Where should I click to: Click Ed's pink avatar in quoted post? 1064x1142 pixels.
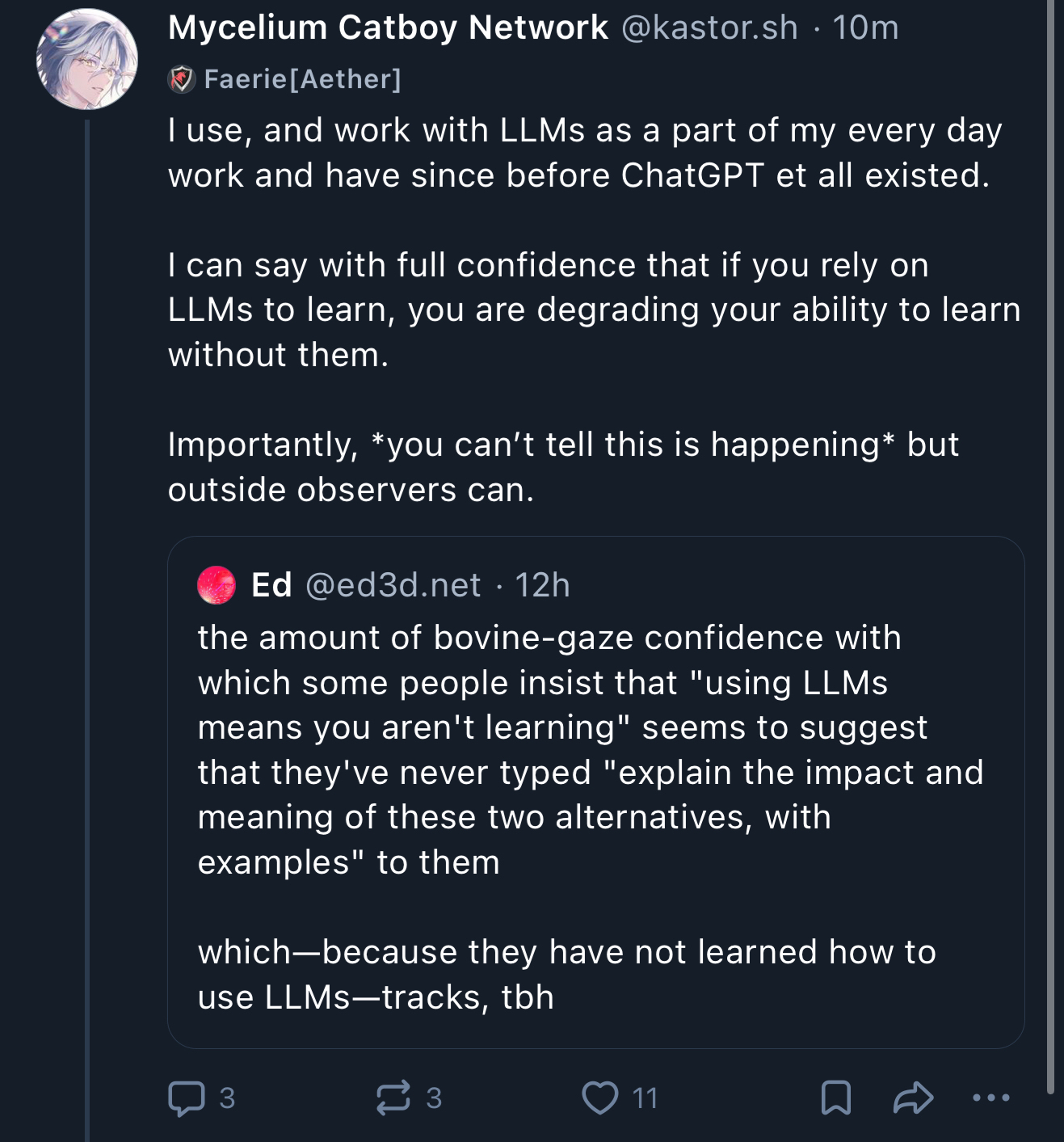coord(217,585)
